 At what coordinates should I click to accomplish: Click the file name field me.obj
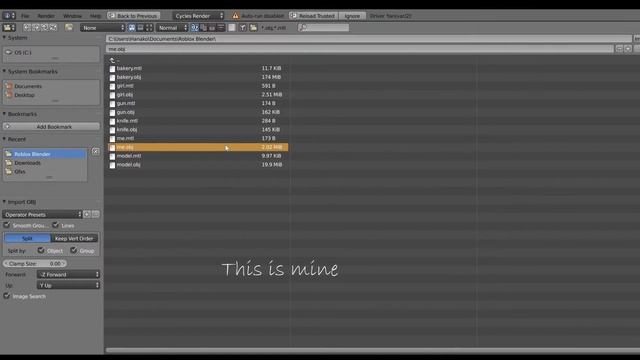click(360, 49)
